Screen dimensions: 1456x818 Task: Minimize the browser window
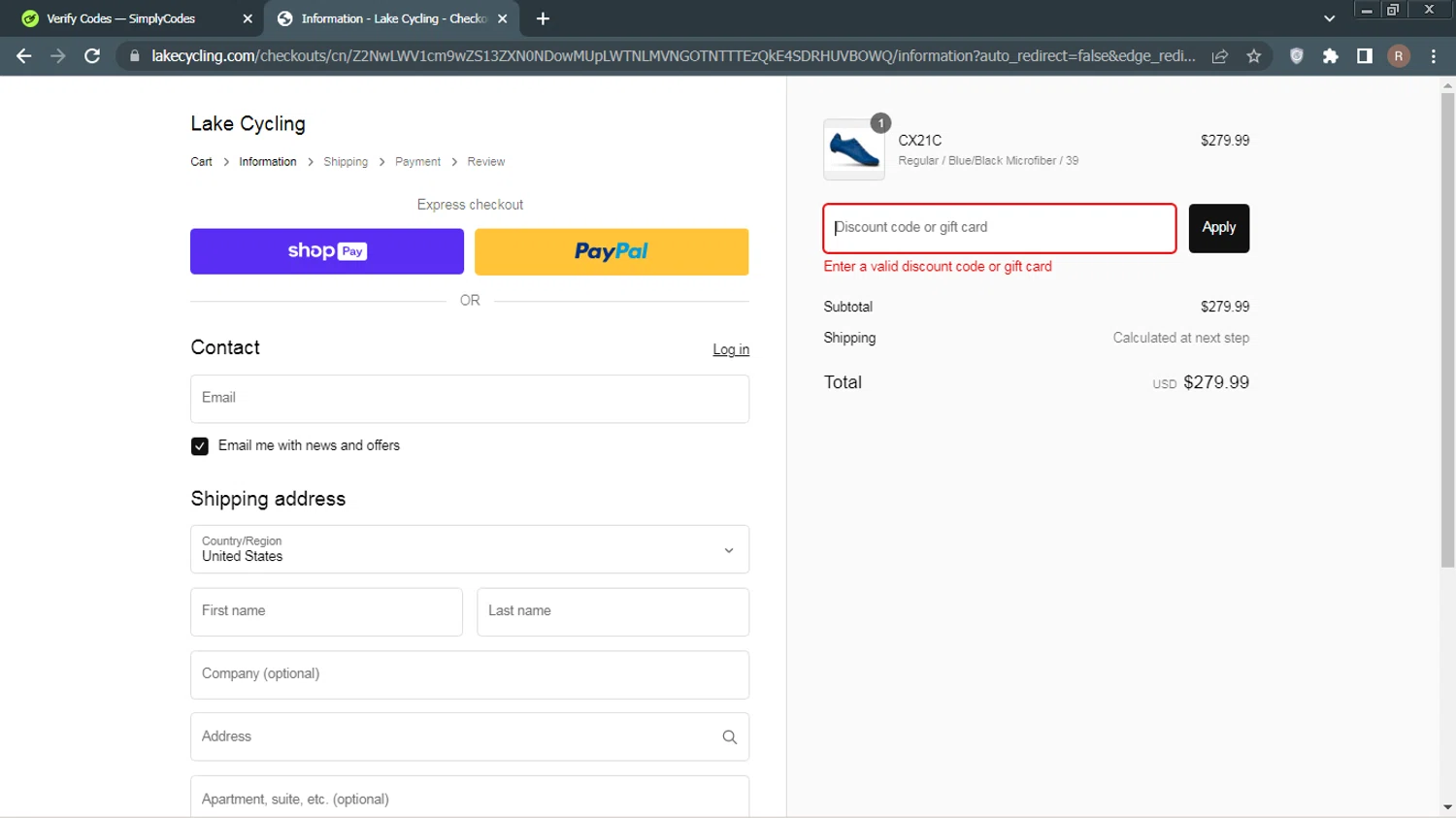(x=1367, y=10)
